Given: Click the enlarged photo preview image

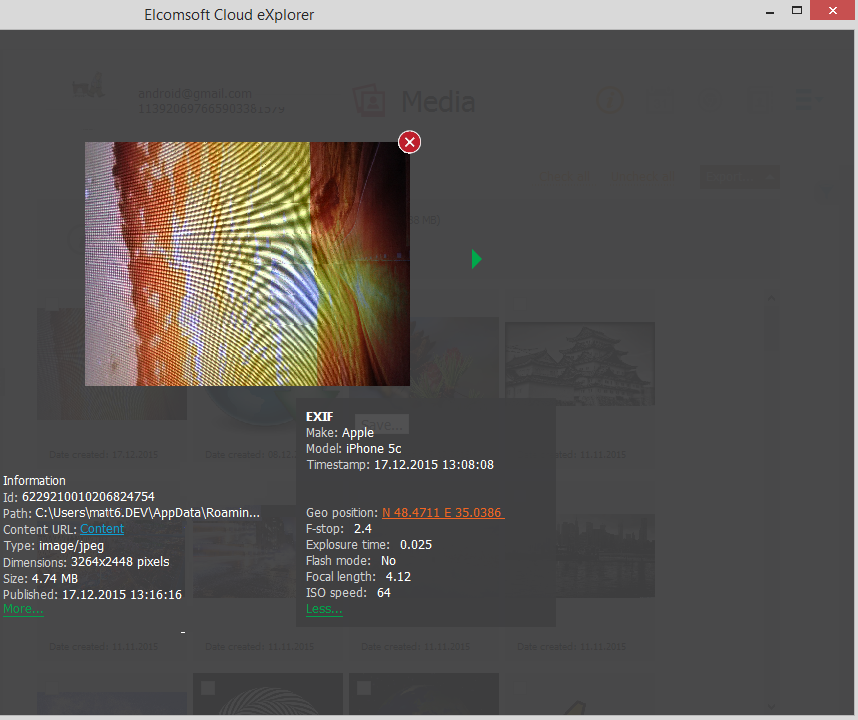Looking at the screenshot, I should [x=247, y=263].
